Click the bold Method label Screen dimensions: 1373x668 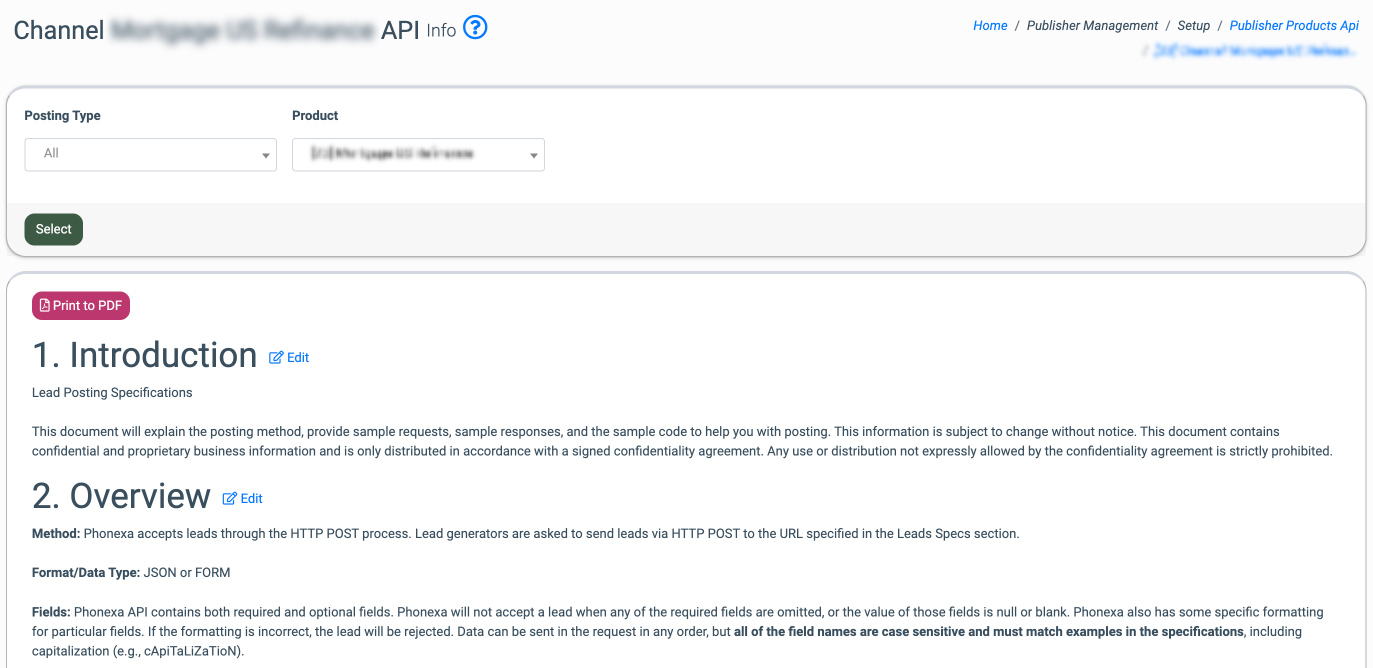pos(56,534)
